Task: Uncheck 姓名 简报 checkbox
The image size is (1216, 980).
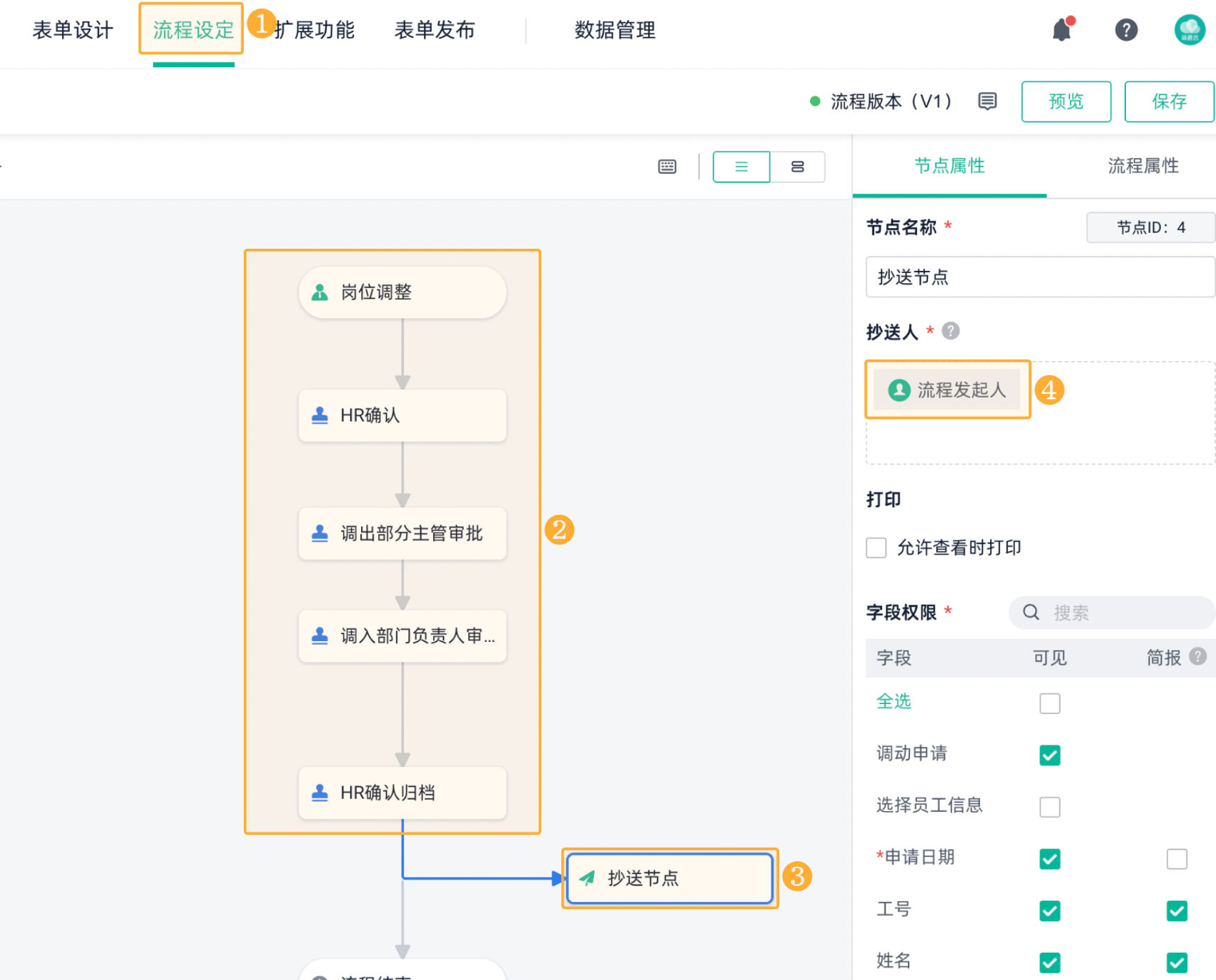Action: click(x=1177, y=963)
